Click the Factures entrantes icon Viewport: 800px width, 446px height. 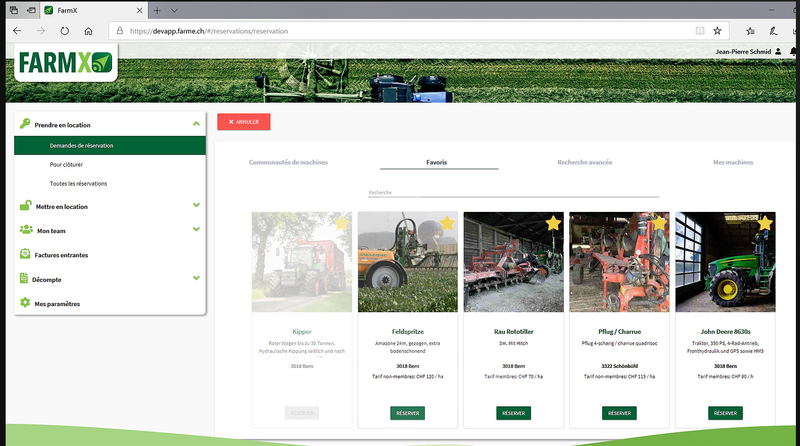click(x=25, y=255)
